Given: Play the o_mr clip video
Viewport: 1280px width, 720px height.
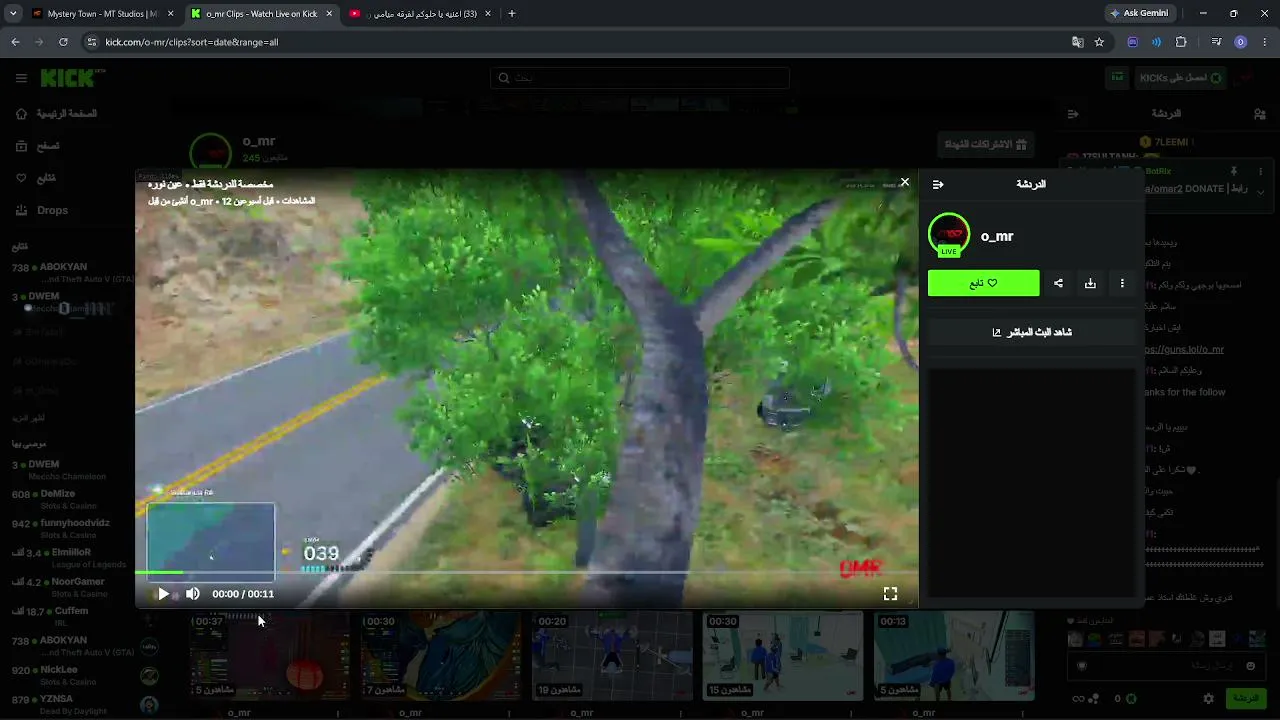Looking at the screenshot, I should tap(163, 594).
